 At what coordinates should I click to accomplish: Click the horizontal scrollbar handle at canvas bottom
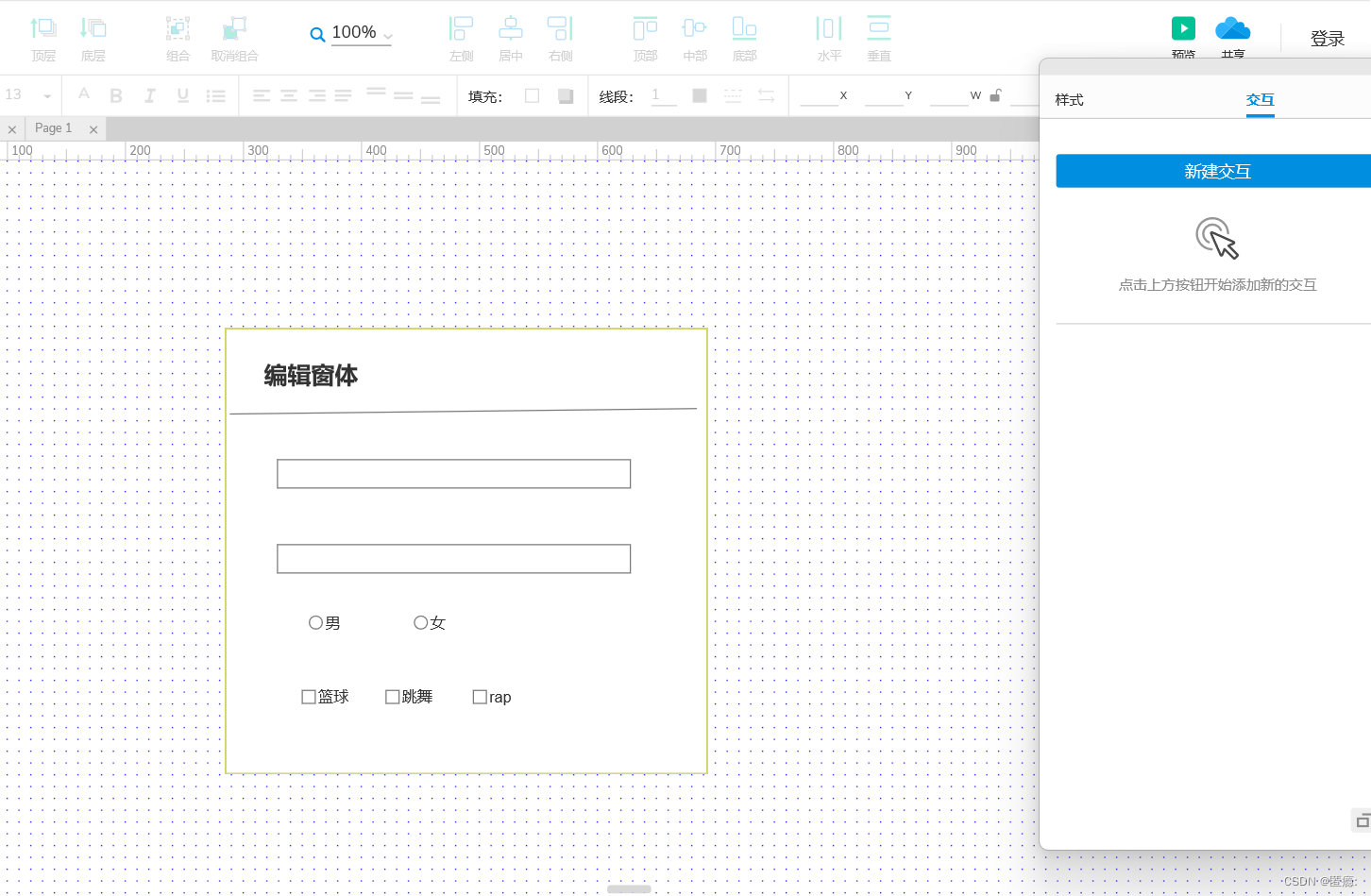(629, 889)
